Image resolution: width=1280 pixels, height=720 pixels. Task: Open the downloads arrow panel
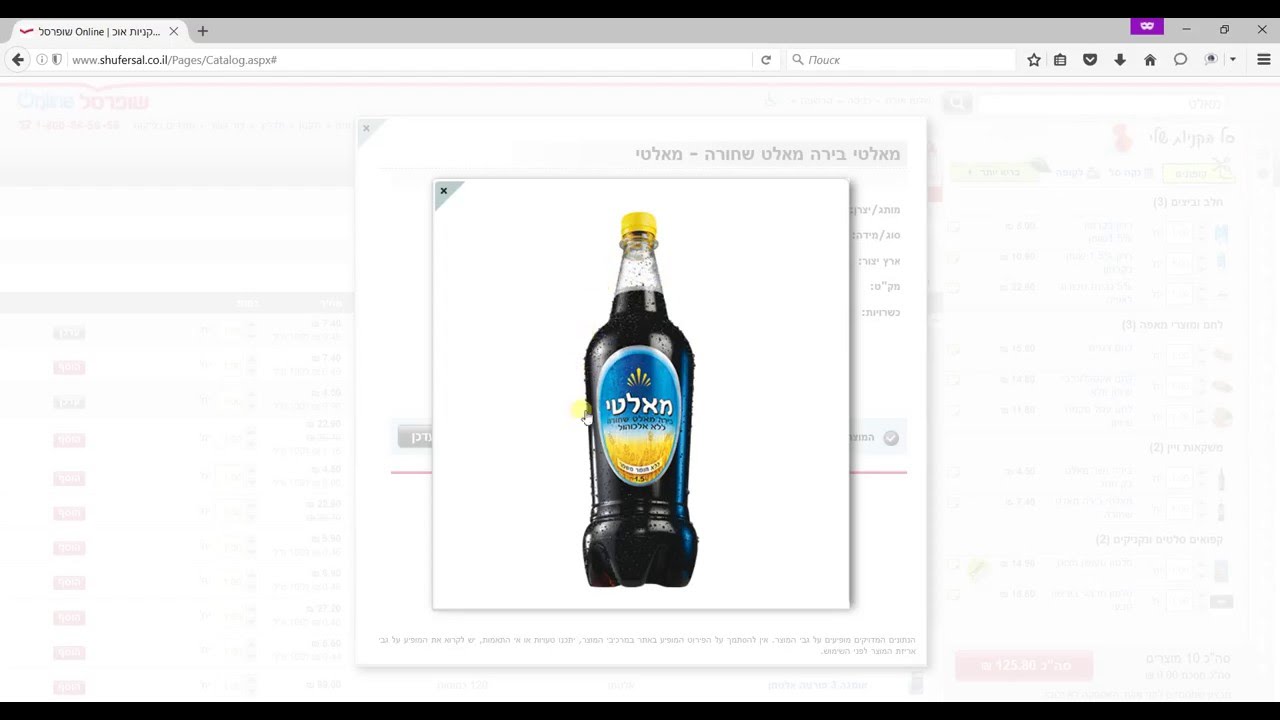coord(1120,60)
